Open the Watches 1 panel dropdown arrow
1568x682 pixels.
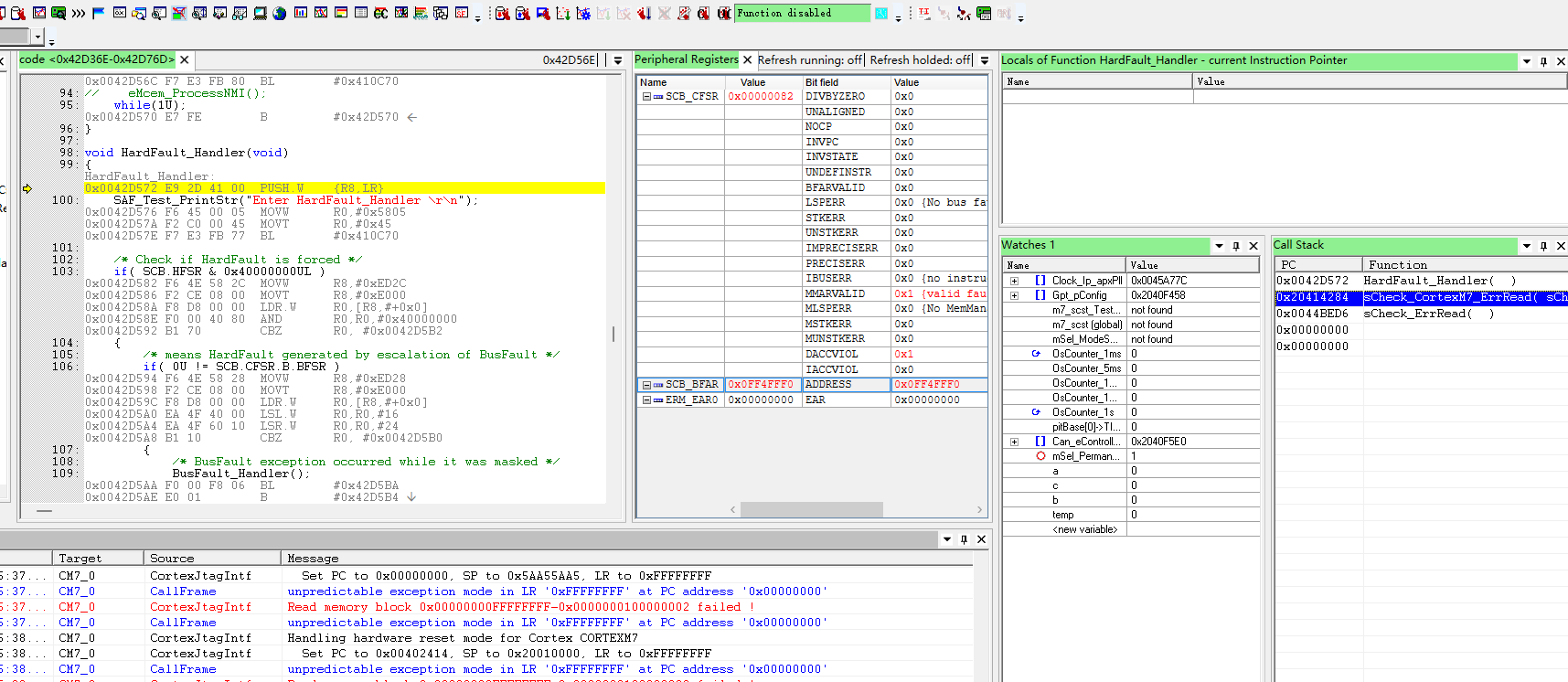(x=1219, y=246)
